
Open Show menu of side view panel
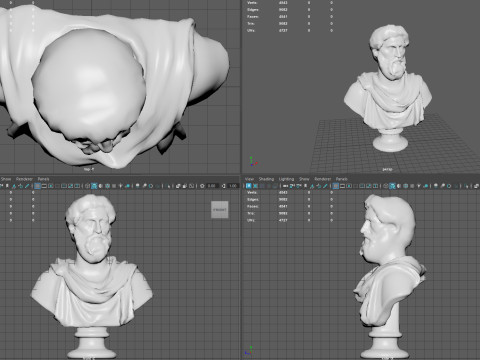[x=304, y=179]
